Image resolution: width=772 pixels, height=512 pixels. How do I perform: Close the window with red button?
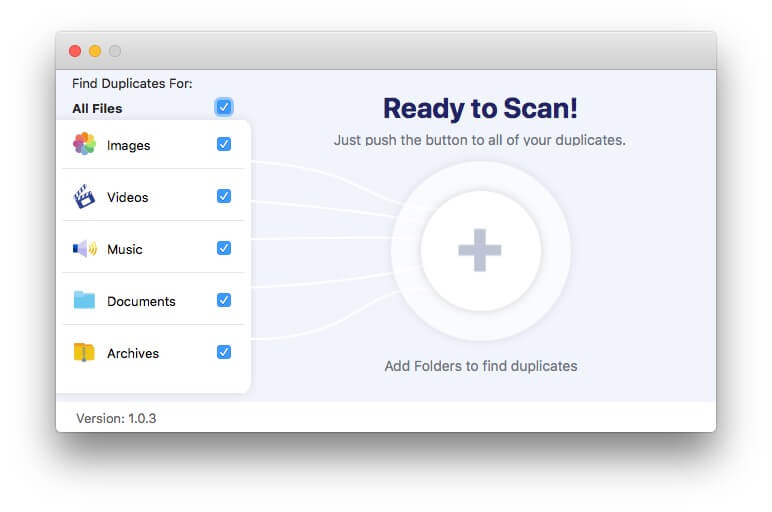click(x=75, y=51)
